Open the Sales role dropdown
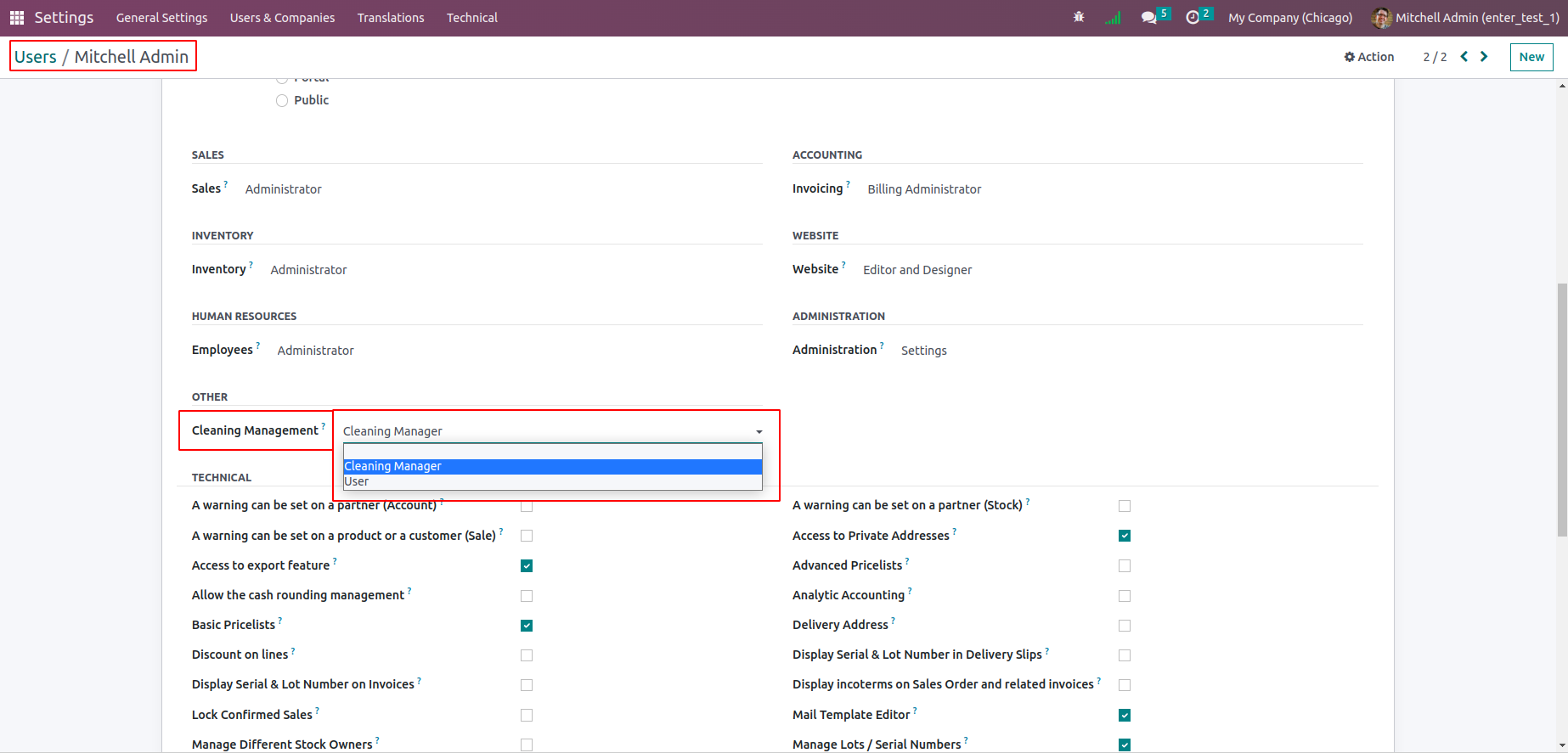1568x753 pixels. [x=284, y=189]
